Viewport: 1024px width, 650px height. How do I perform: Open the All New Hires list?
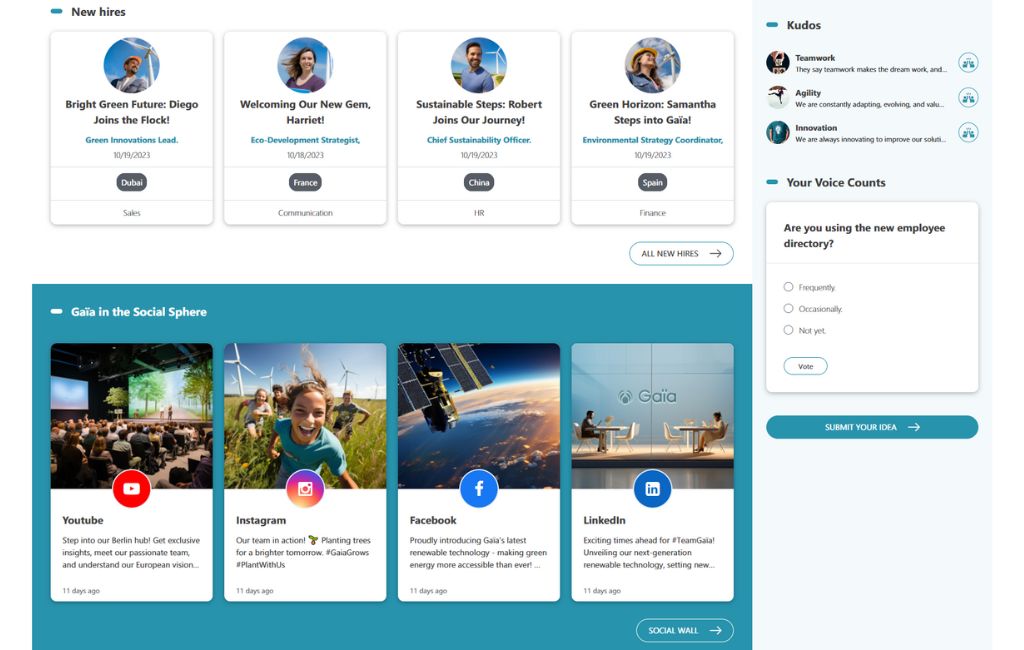coord(681,254)
